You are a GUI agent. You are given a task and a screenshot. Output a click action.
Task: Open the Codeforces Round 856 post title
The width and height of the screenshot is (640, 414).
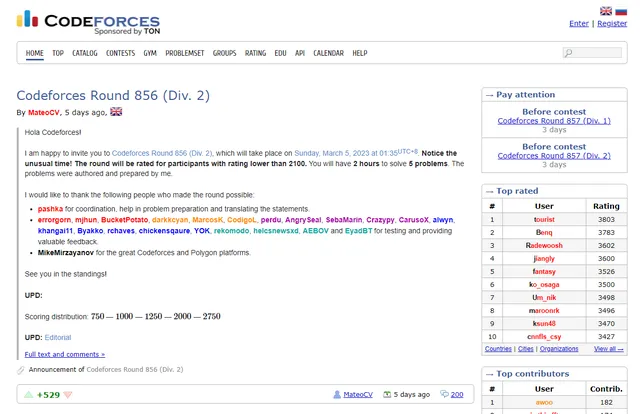(x=113, y=96)
